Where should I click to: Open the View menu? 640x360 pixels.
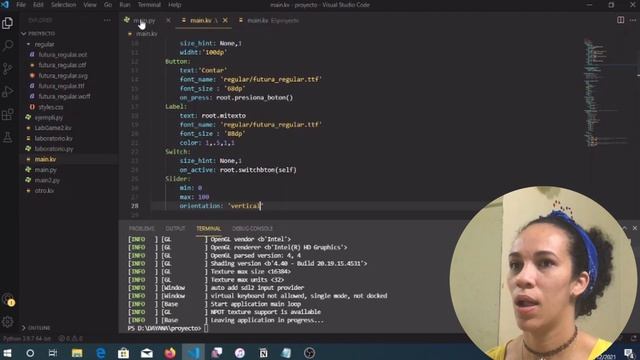click(90, 5)
